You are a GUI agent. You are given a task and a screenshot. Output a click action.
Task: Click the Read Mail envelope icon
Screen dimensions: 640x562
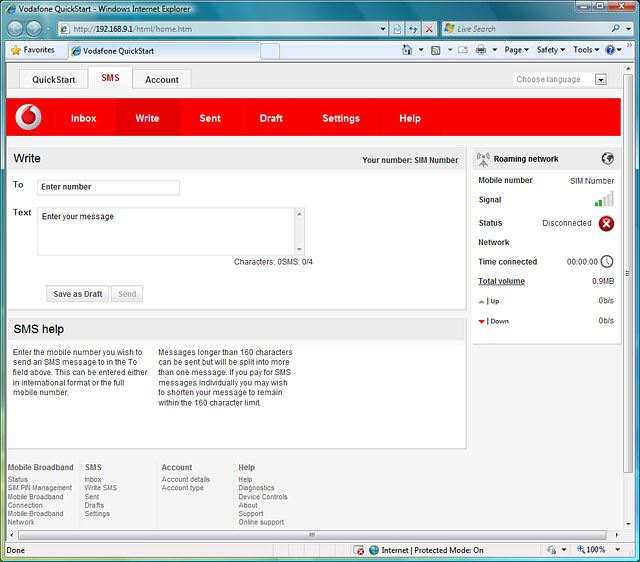point(463,50)
